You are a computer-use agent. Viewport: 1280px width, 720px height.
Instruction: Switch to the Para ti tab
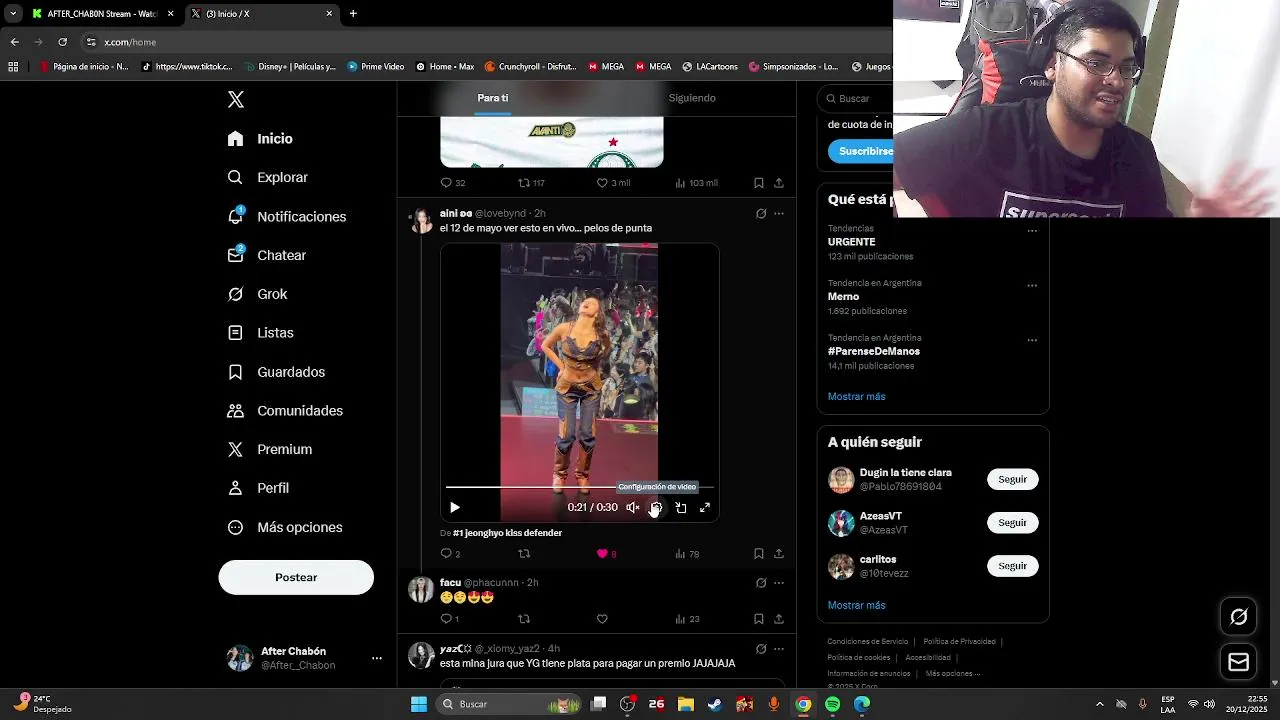pyautogui.click(x=492, y=98)
